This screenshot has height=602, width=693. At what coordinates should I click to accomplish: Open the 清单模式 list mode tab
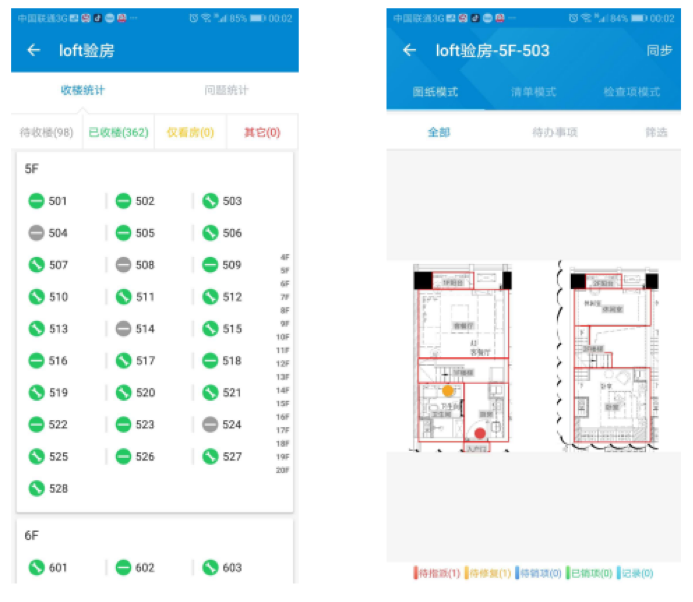click(x=533, y=92)
